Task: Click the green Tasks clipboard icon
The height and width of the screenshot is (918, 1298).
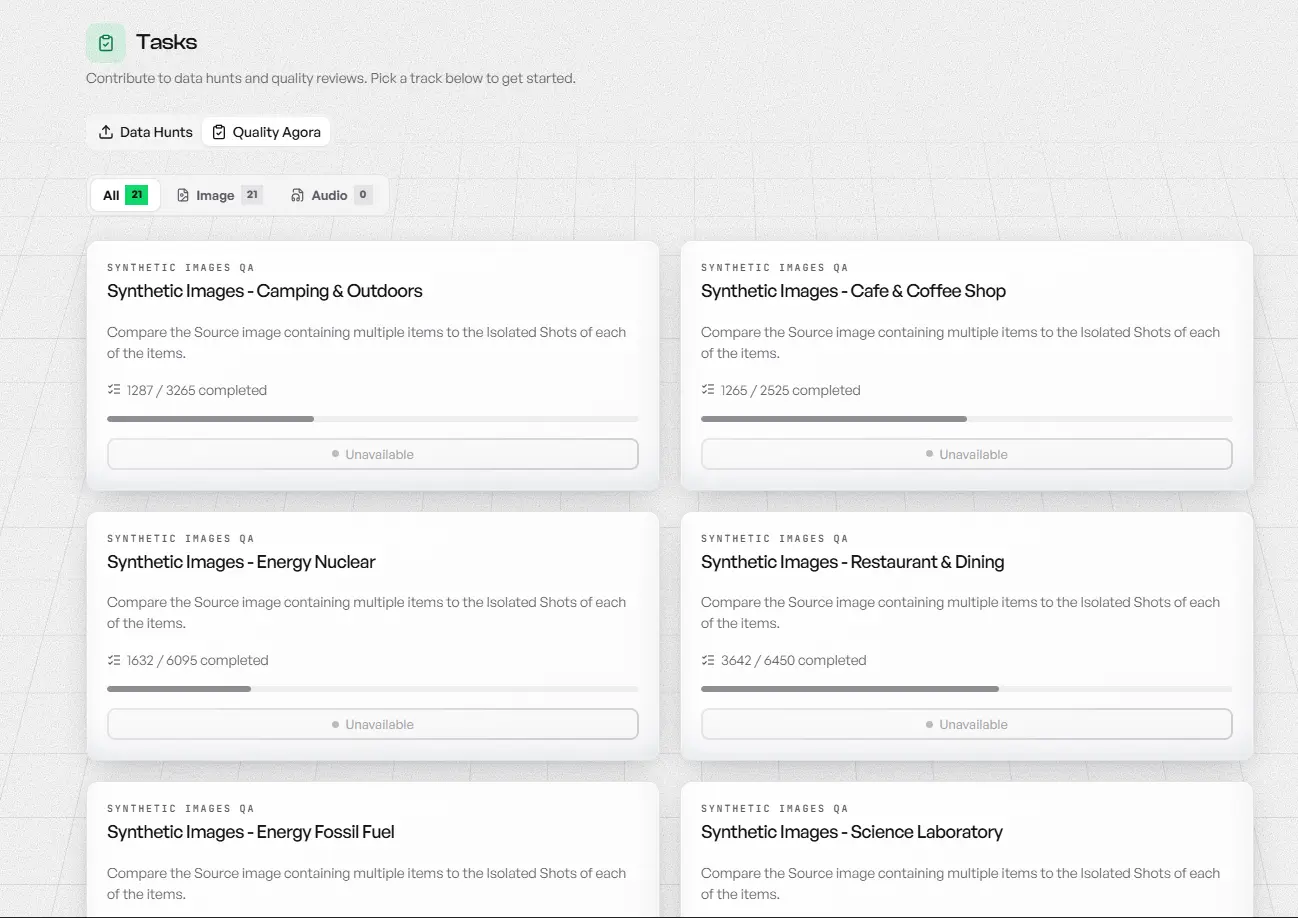Action: (x=106, y=43)
